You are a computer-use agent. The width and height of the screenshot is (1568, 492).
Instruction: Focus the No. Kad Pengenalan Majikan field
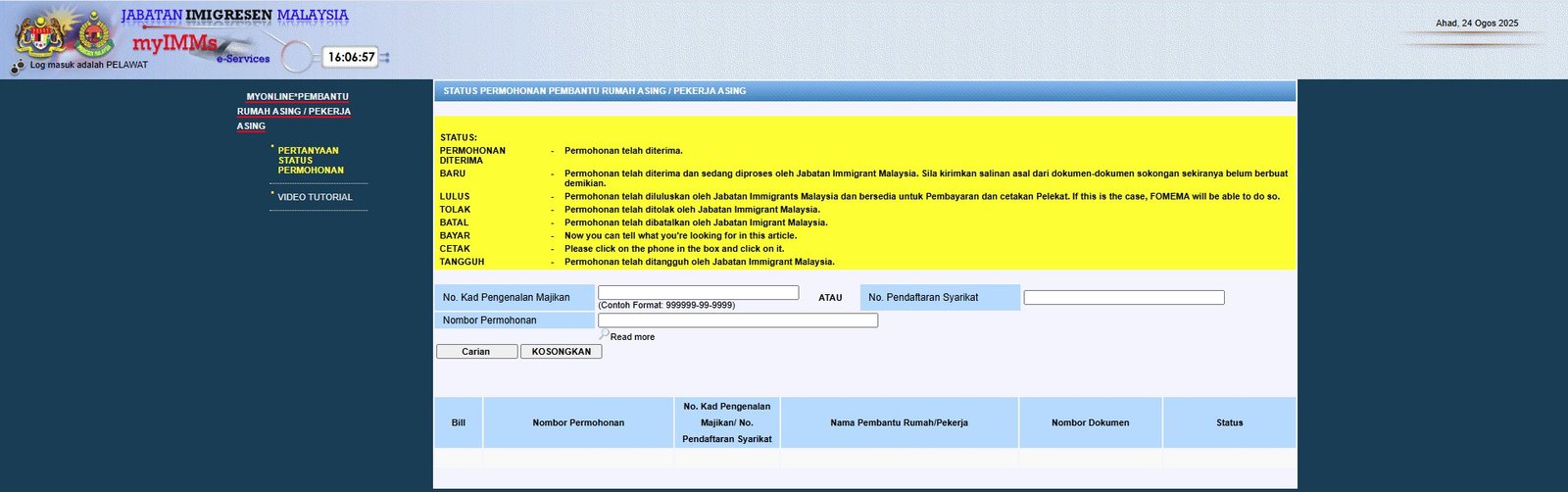[698, 293]
